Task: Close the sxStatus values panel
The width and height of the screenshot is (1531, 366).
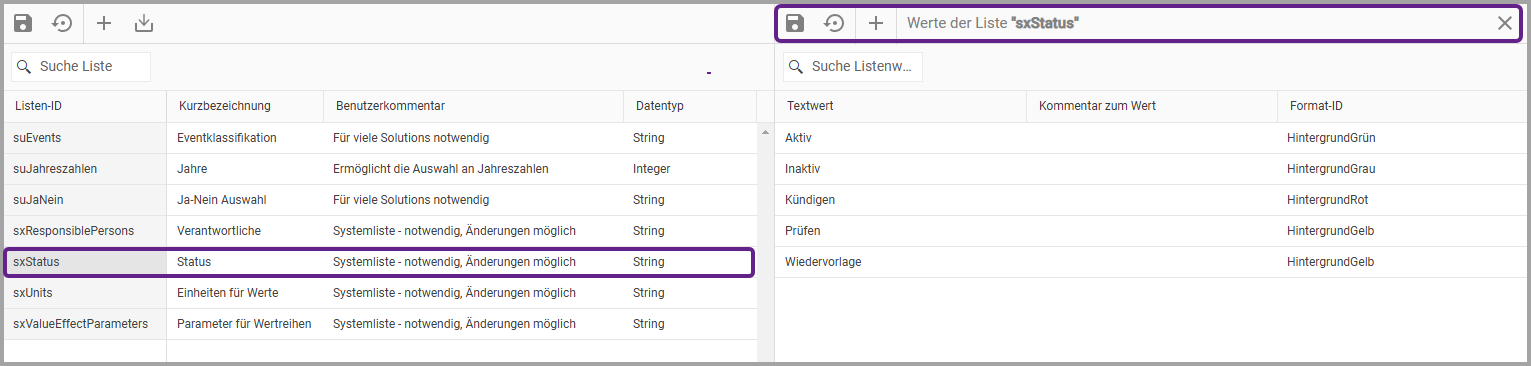Action: (x=1504, y=23)
